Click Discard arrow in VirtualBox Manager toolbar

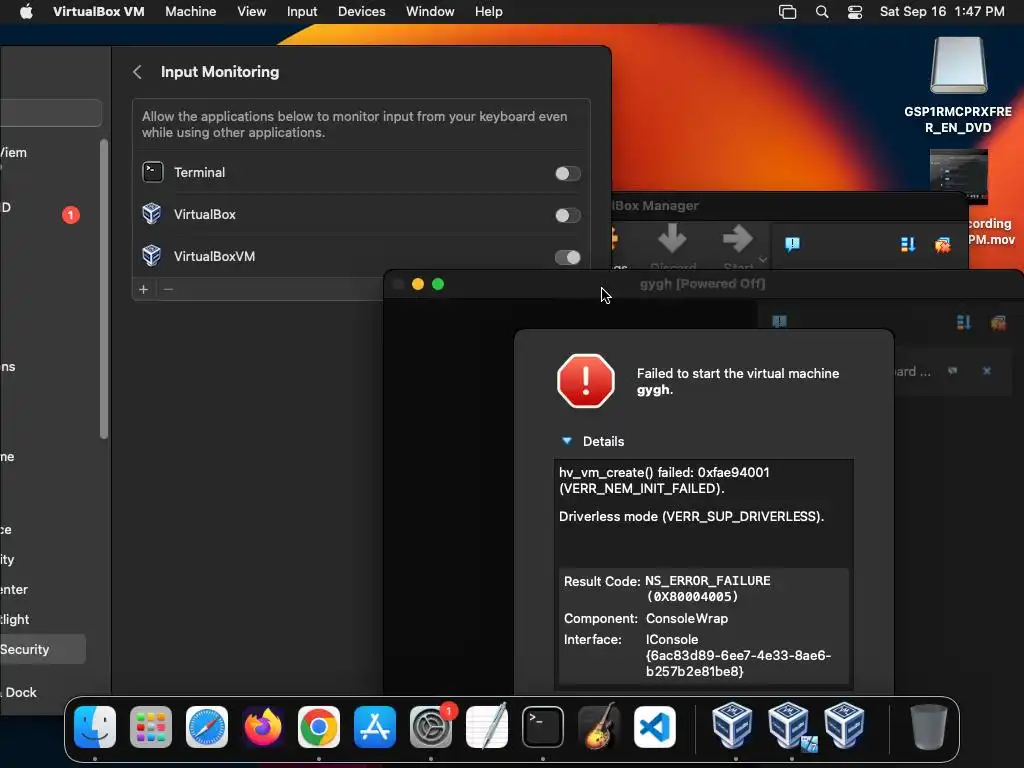click(672, 239)
